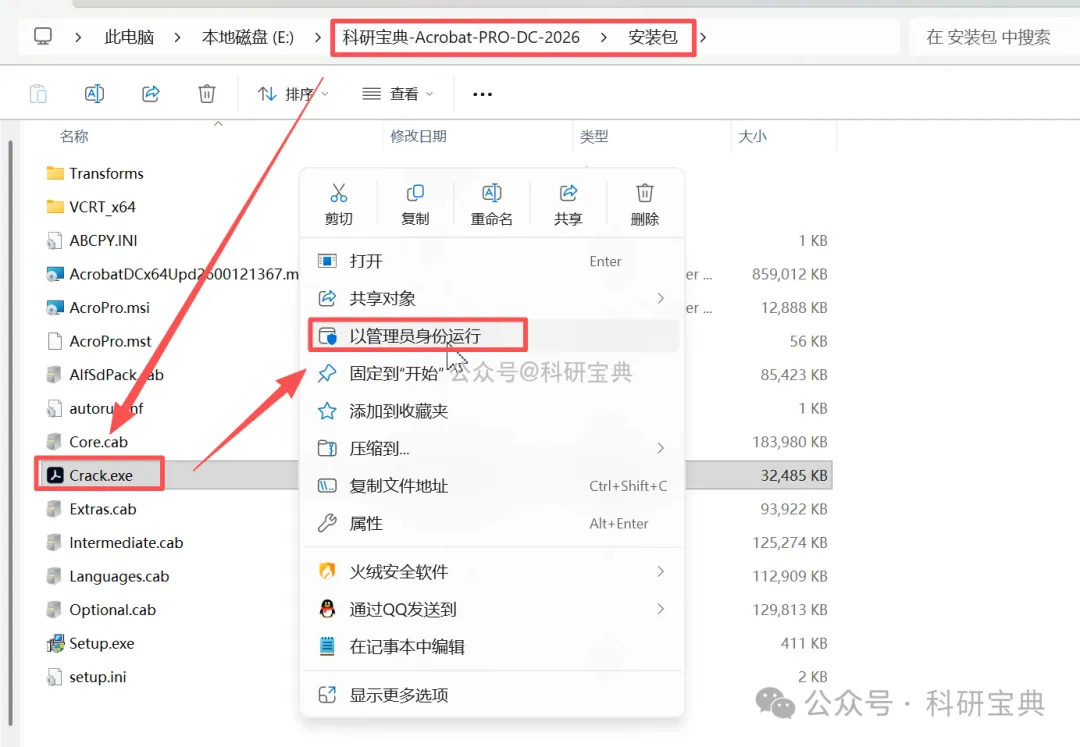1080x747 pixels.
Task: Sort by the 修改日期 column header
Action: point(418,136)
